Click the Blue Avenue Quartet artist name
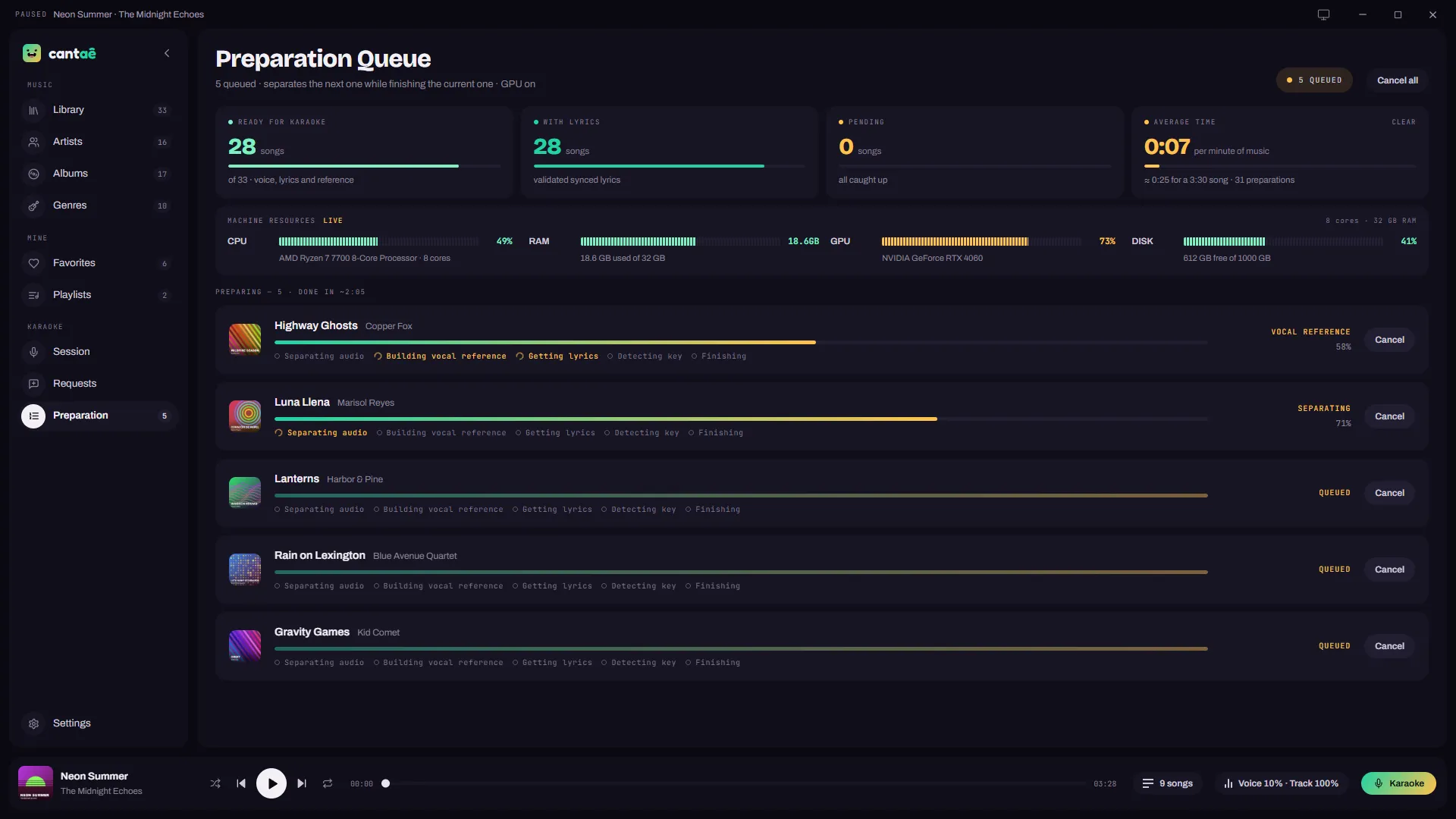 click(x=415, y=556)
